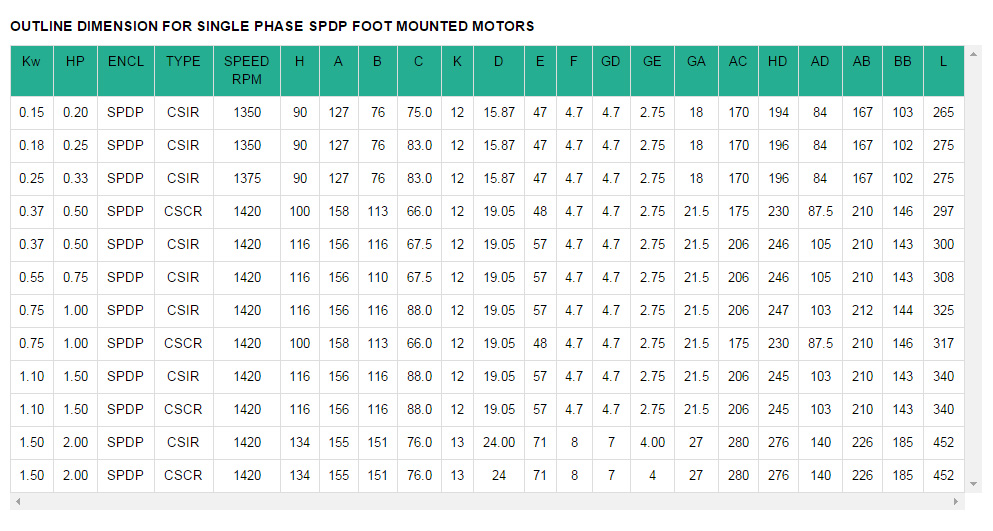Click the vertical scrollbar down arrow
Viewport: 993px width, 531px height.
(971, 484)
